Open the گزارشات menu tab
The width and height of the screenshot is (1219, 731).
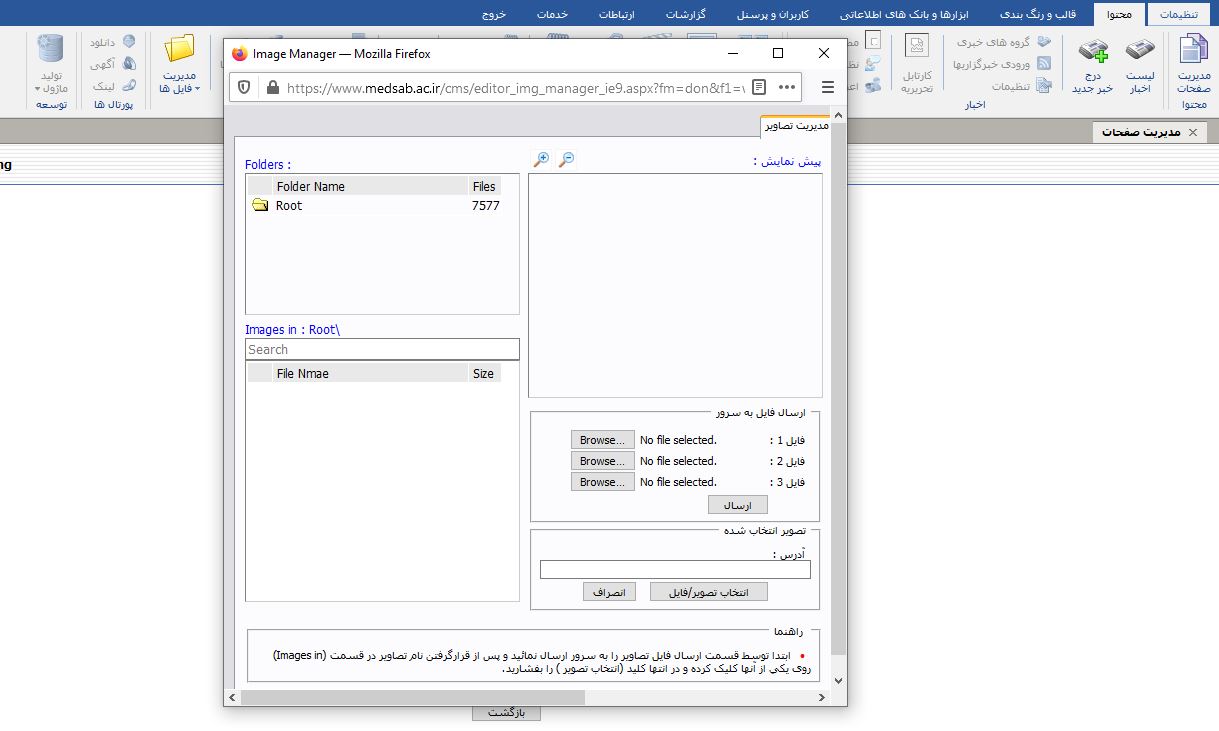[685, 14]
